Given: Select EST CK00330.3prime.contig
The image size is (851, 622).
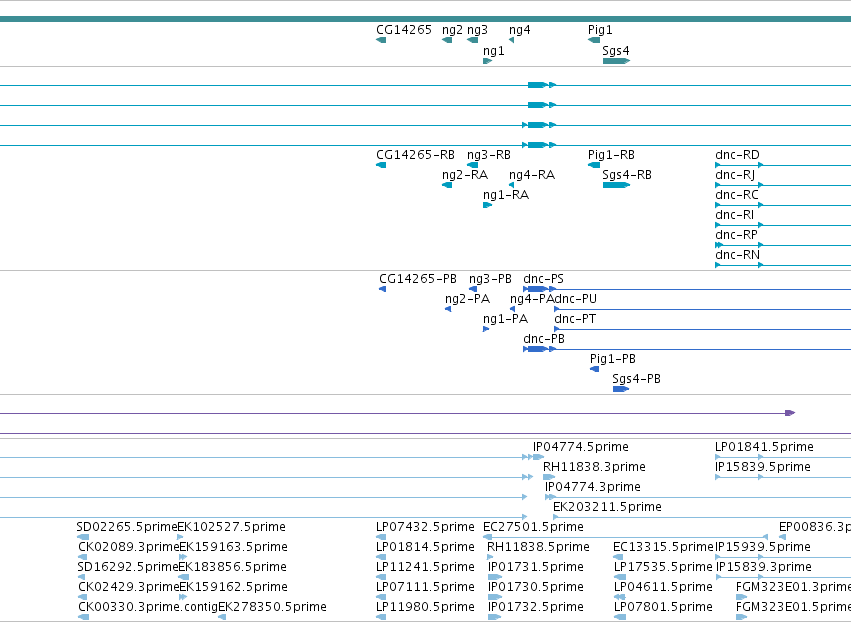Looking at the screenshot, I should pyautogui.click(x=84, y=617).
